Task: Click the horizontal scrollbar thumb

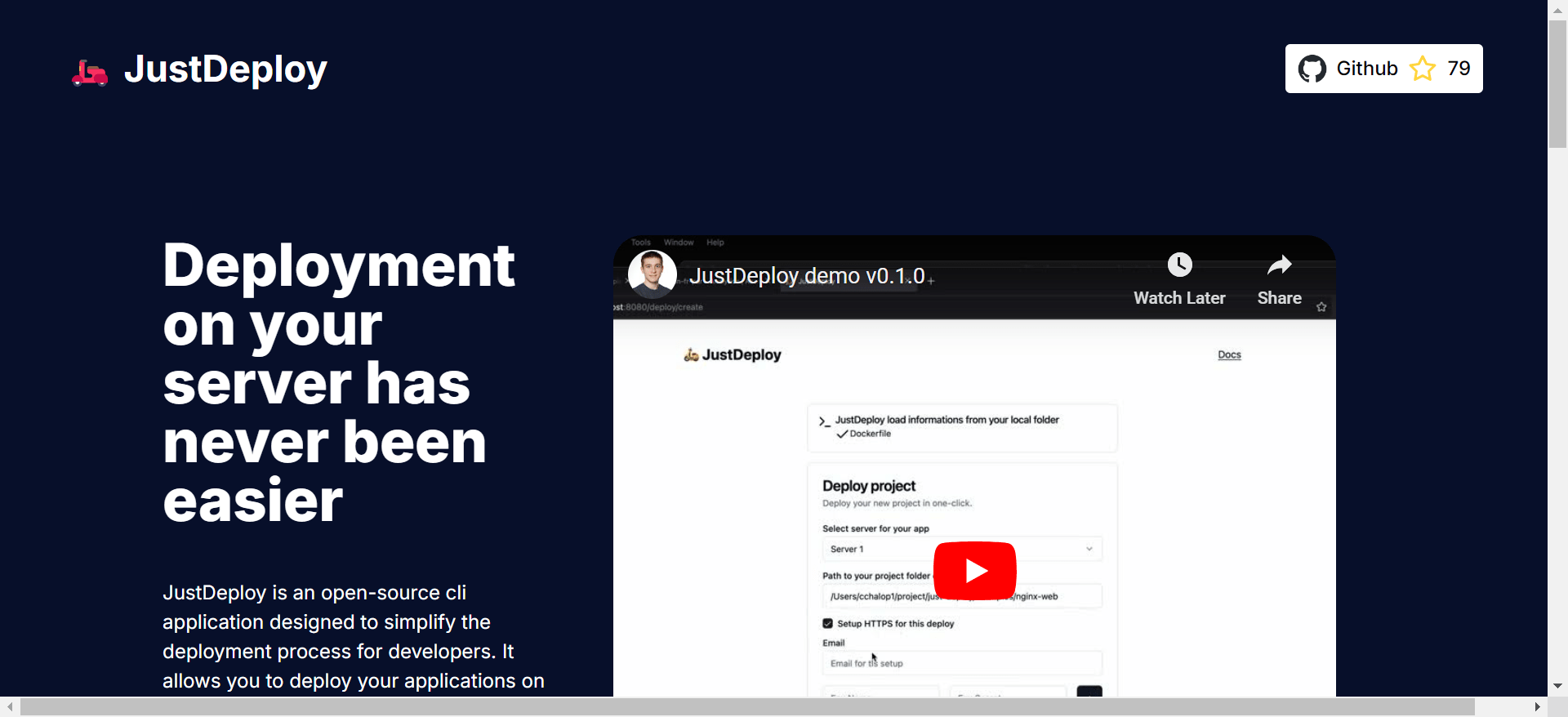Action: click(x=747, y=706)
